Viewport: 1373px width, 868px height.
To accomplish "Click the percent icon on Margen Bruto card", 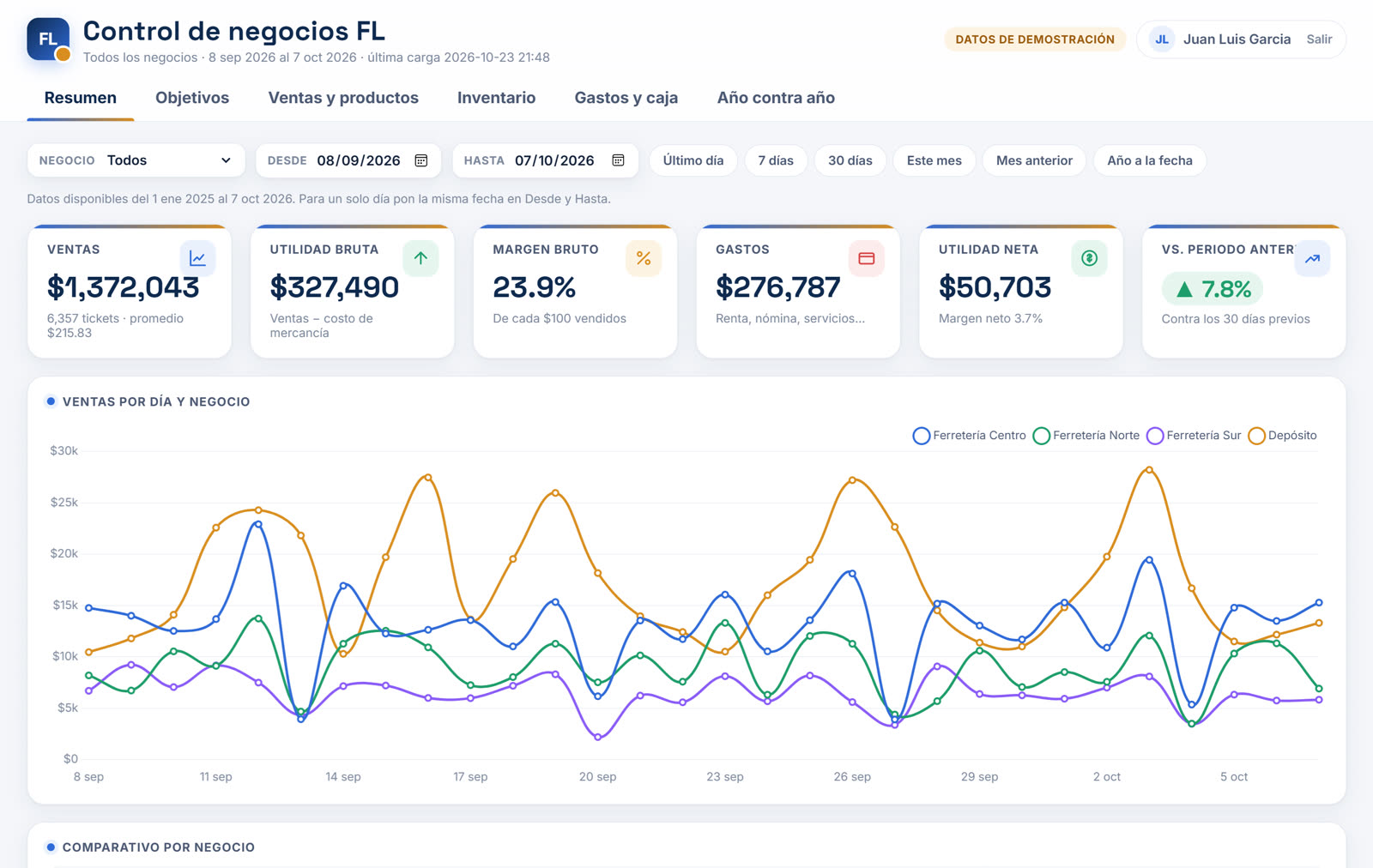I will click(x=644, y=258).
